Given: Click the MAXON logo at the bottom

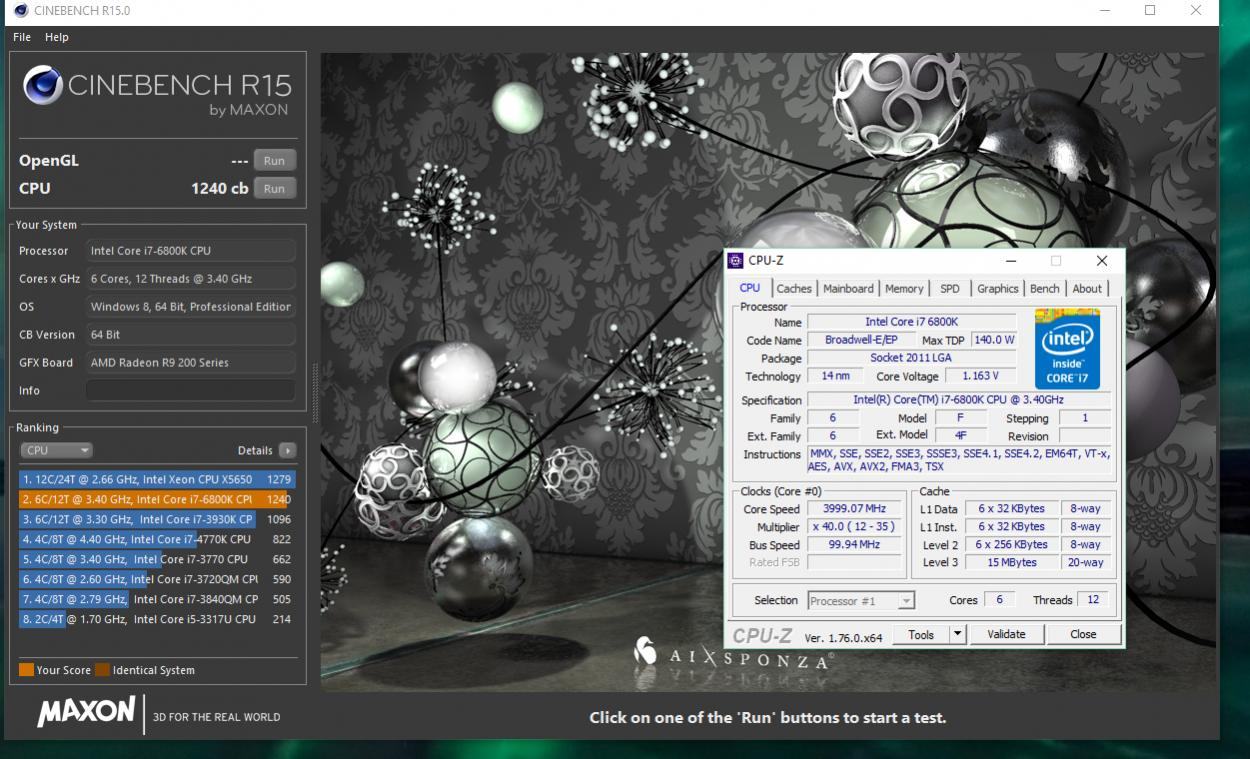Looking at the screenshot, I should click(86, 712).
